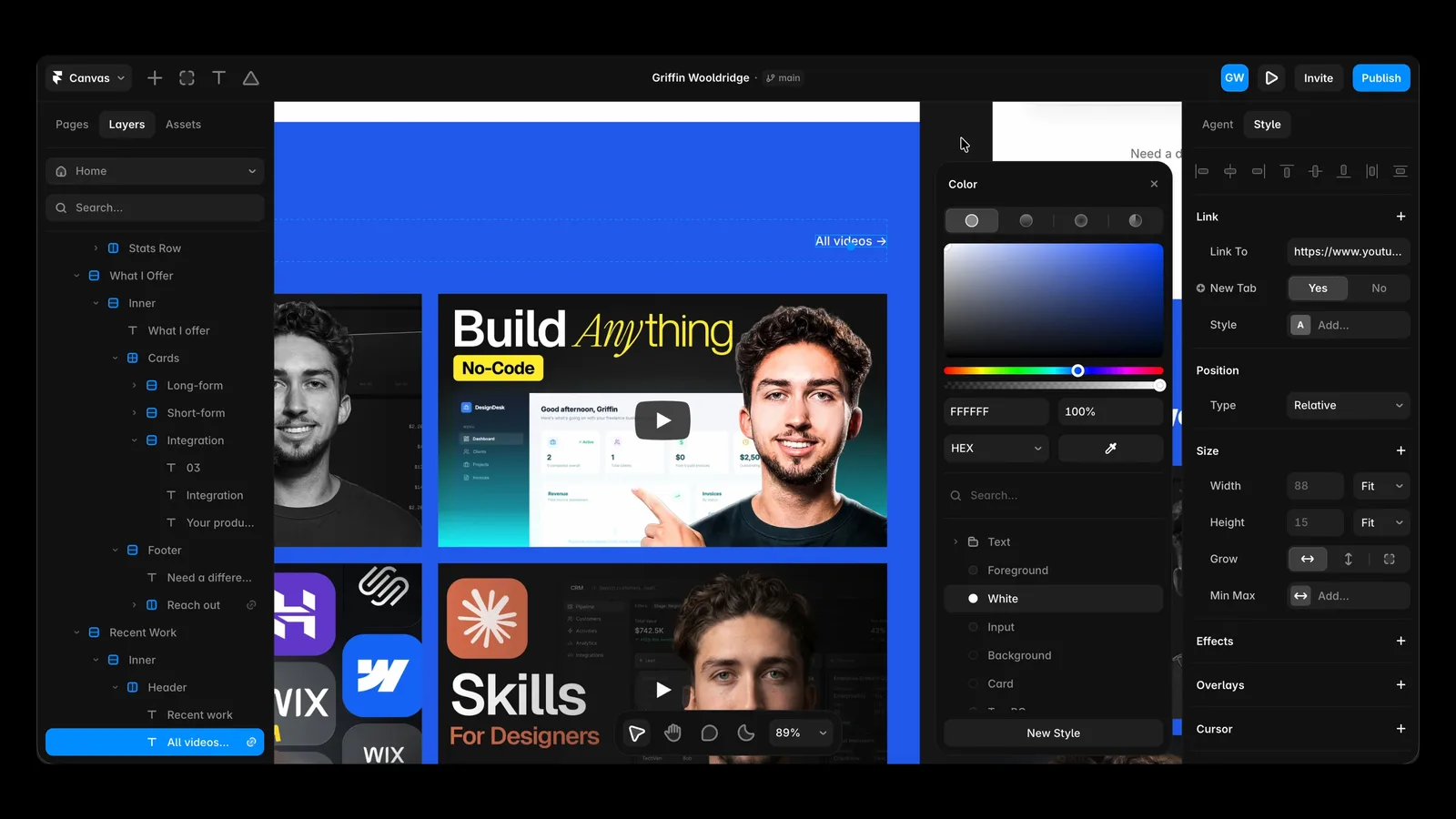Click distribute horizontally icon in Style panel

click(1371, 171)
